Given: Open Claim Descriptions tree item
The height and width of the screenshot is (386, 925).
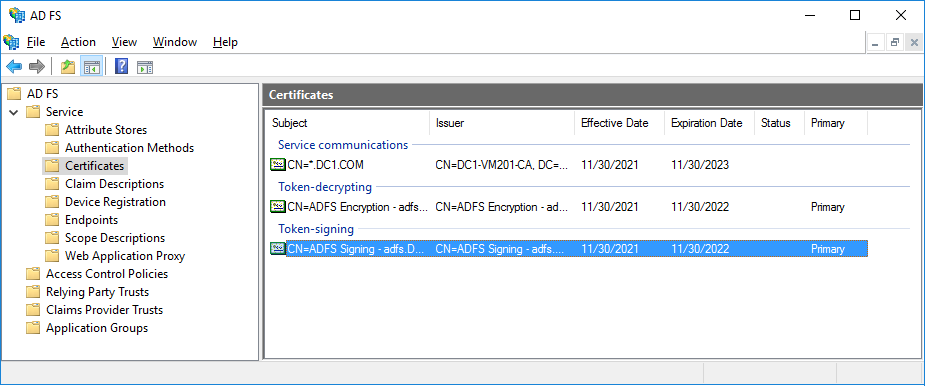Looking at the screenshot, I should (114, 184).
